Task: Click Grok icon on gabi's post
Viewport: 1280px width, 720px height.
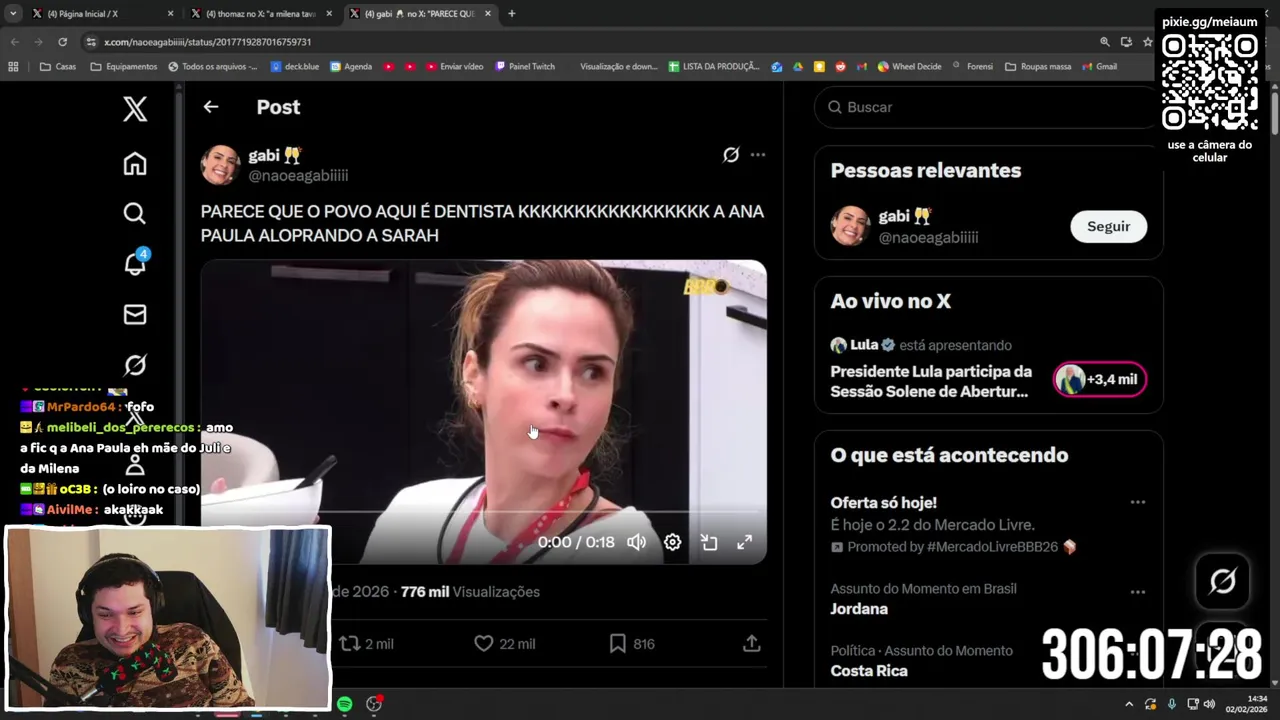Action: [x=731, y=155]
